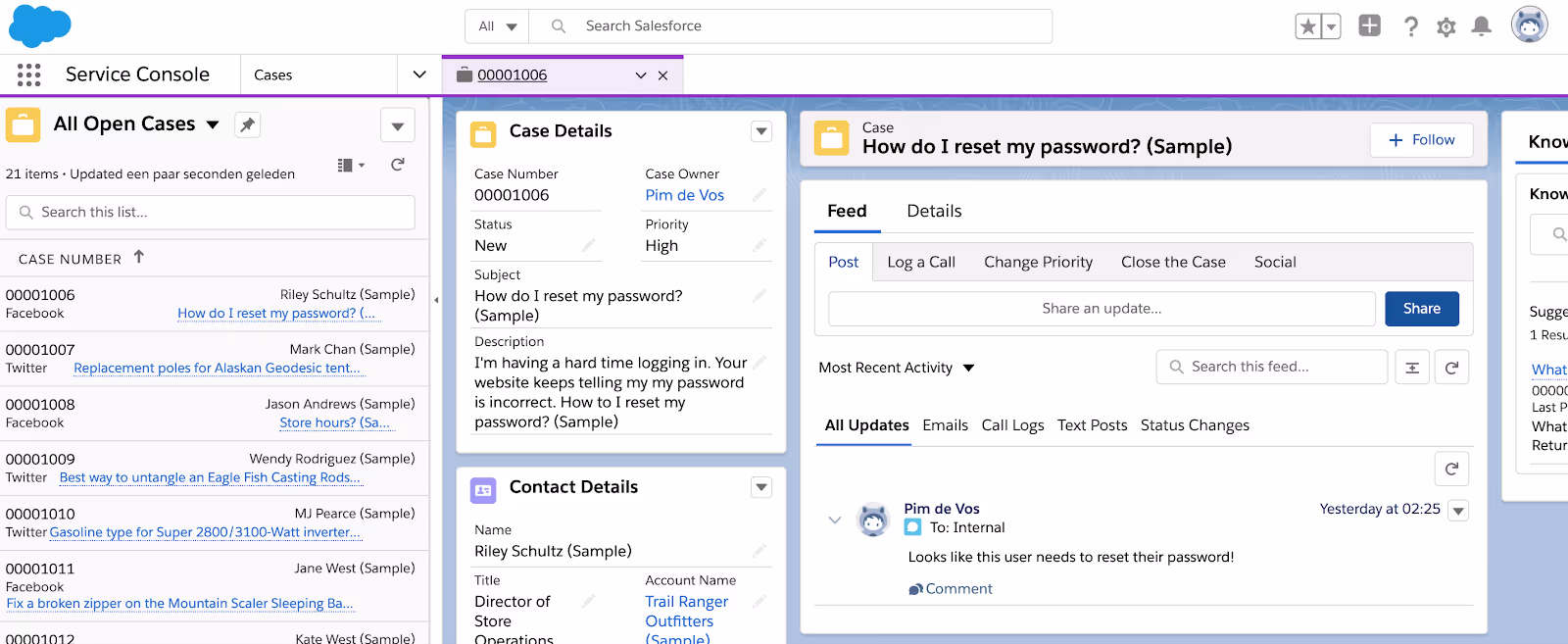The width and height of the screenshot is (1568, 644).
Task: Edit the Status field pencil icon
Action: click(x=589, y=245)
